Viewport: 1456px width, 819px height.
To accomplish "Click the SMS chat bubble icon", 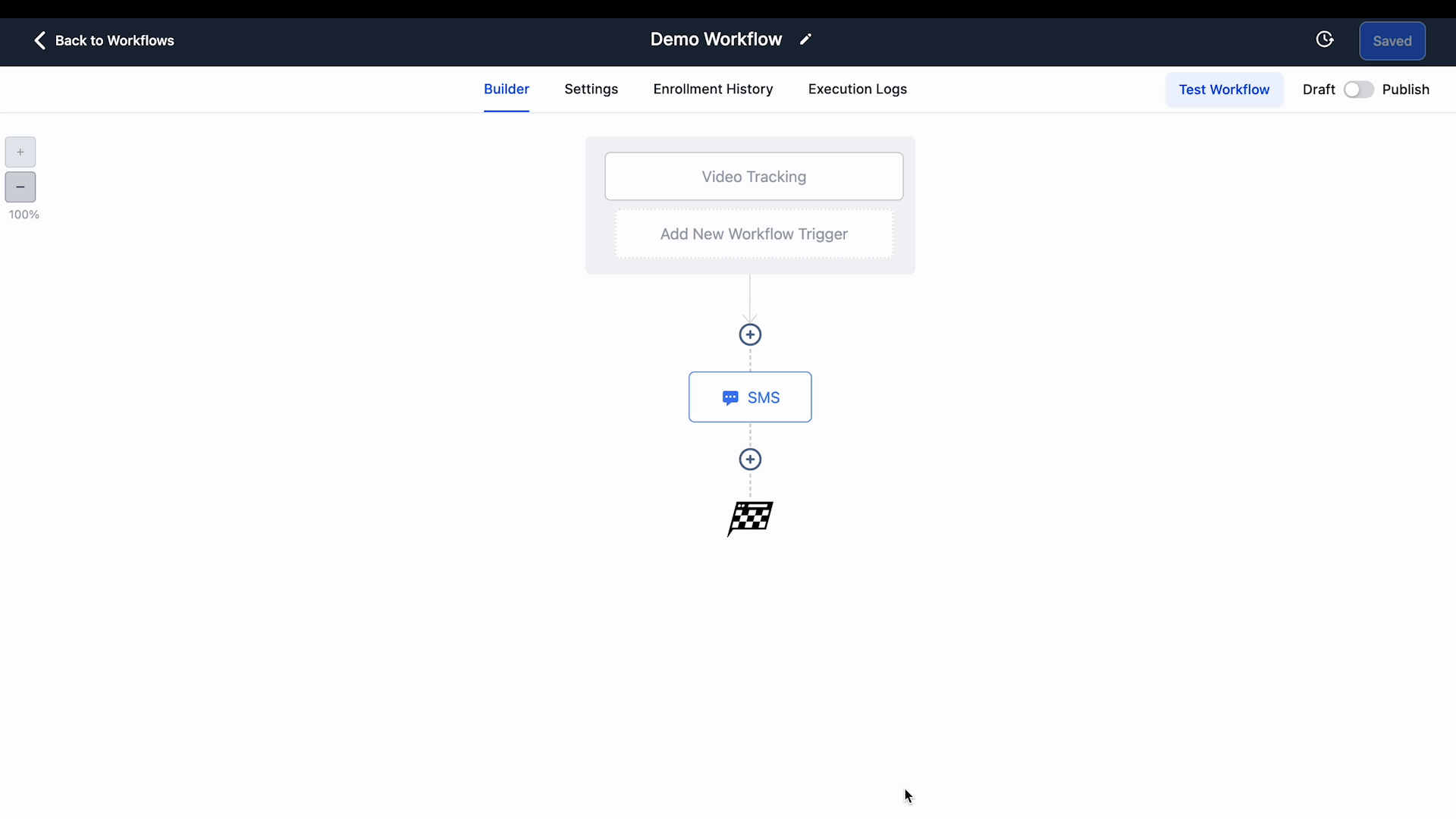I will click(730, 398).
